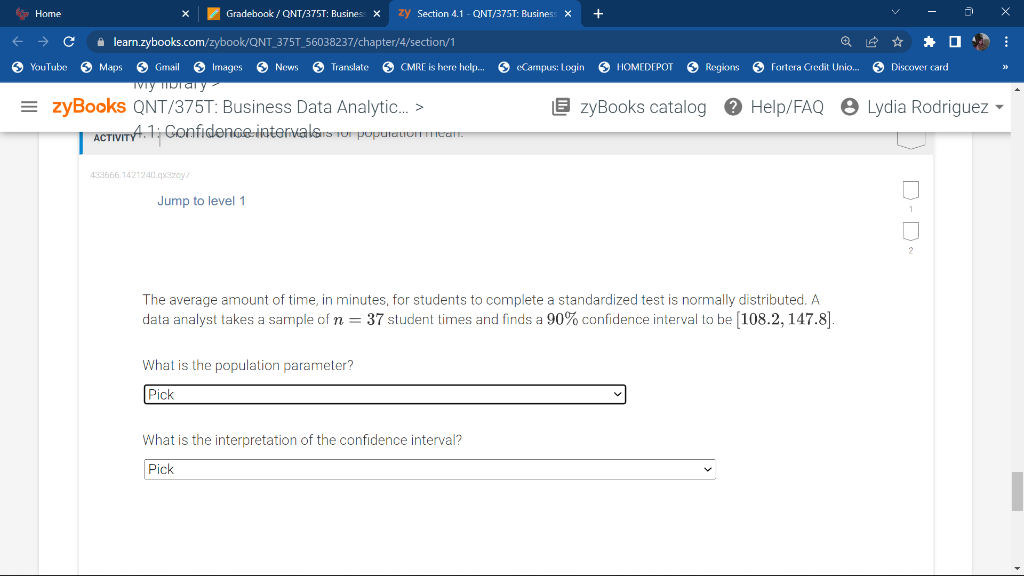Click the address bar URL

[284, 42]
